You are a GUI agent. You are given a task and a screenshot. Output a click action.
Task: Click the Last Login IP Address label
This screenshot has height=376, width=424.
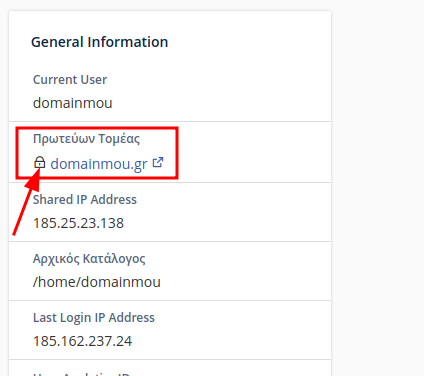[x=94, y=317]
